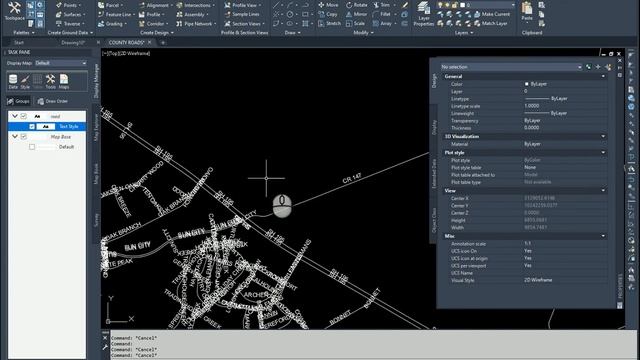Open the Toolspace palette
This screenshot has width=640, height=360.
(14, 11)
